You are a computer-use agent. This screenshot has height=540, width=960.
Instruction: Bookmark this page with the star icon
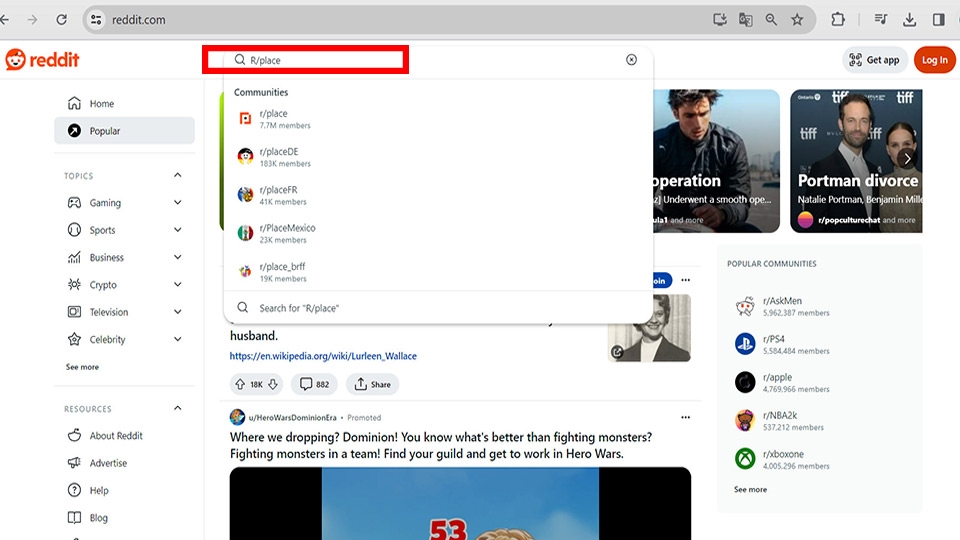[x=797, y=20]
